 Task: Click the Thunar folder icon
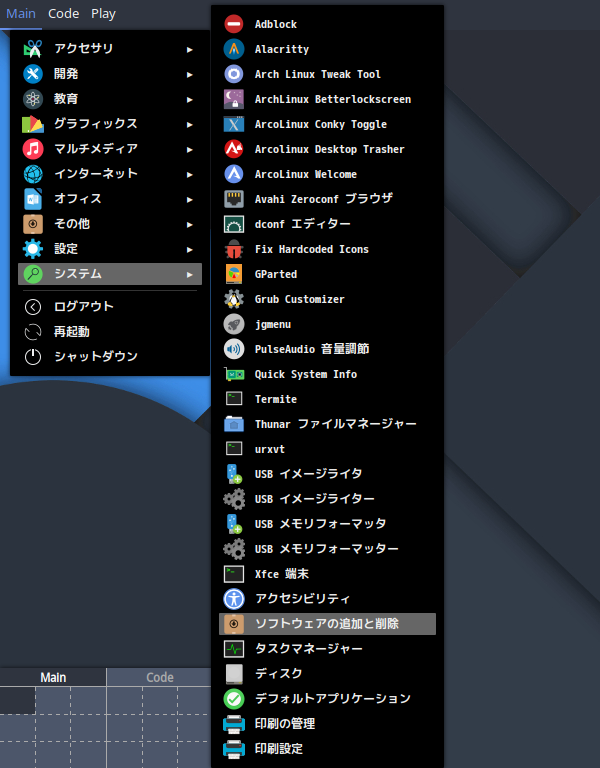(x=234, y=424)
